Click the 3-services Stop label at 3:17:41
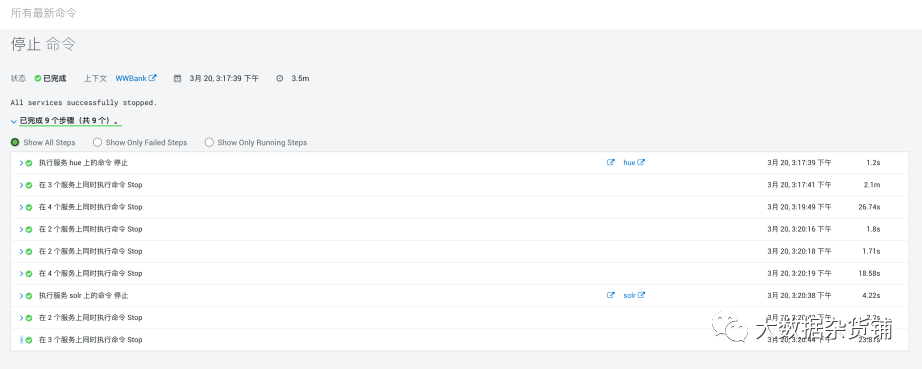The width and height of the screenshot is (922, 369). (91, 185)
